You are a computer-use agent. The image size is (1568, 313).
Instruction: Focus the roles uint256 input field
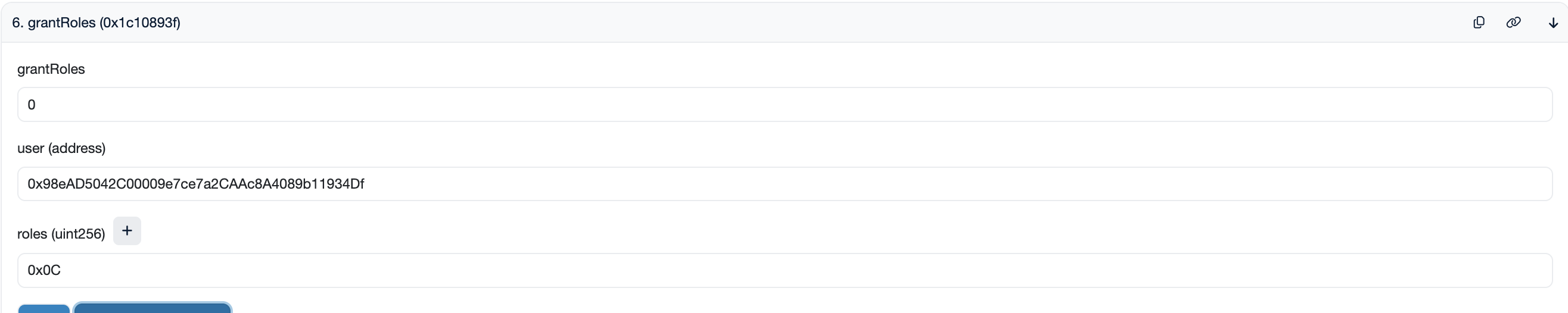point(784,271)
